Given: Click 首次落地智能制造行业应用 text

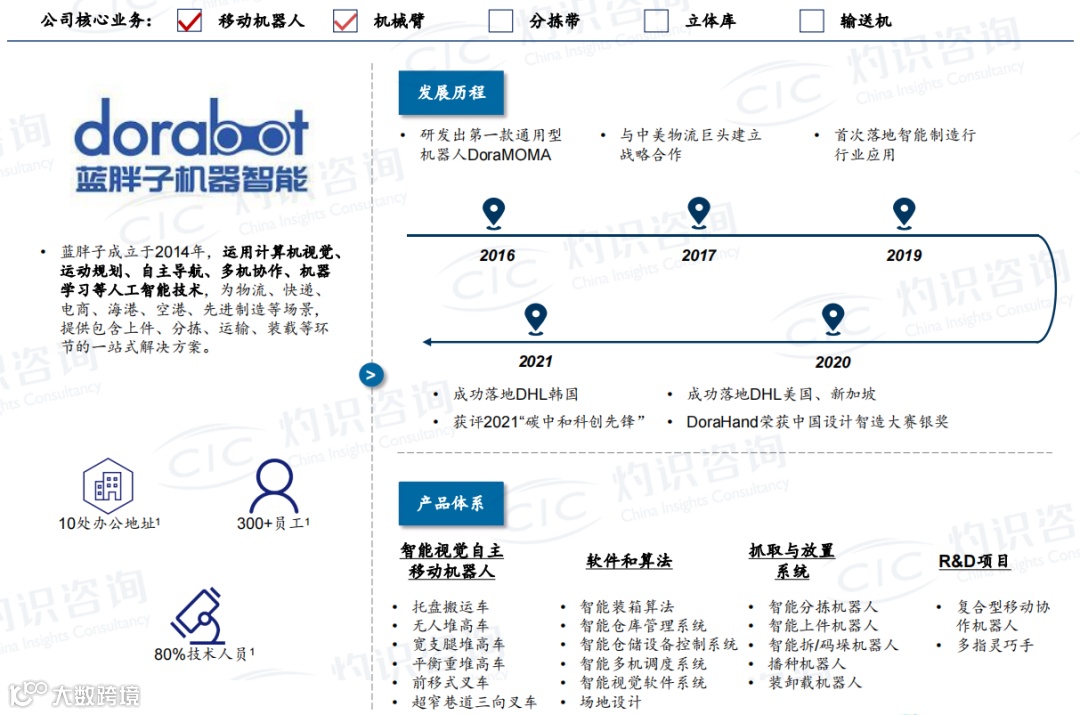Looking at the screenshot, I should [x=905, y=145].
